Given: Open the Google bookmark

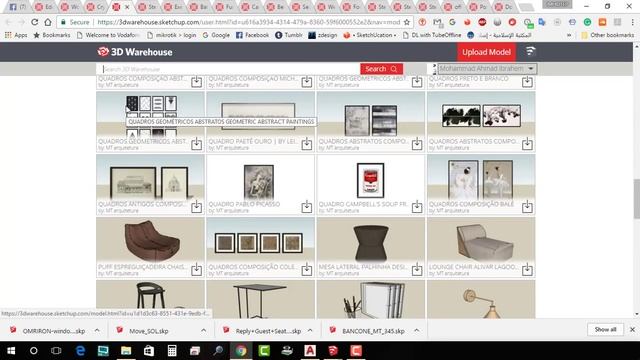Looking at the screenshot, I should point(216,35).
